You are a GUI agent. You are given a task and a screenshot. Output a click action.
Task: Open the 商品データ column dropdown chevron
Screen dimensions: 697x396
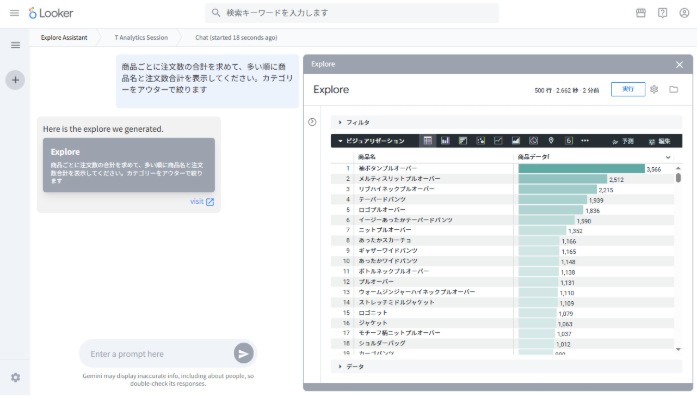[x=668, y=157]
